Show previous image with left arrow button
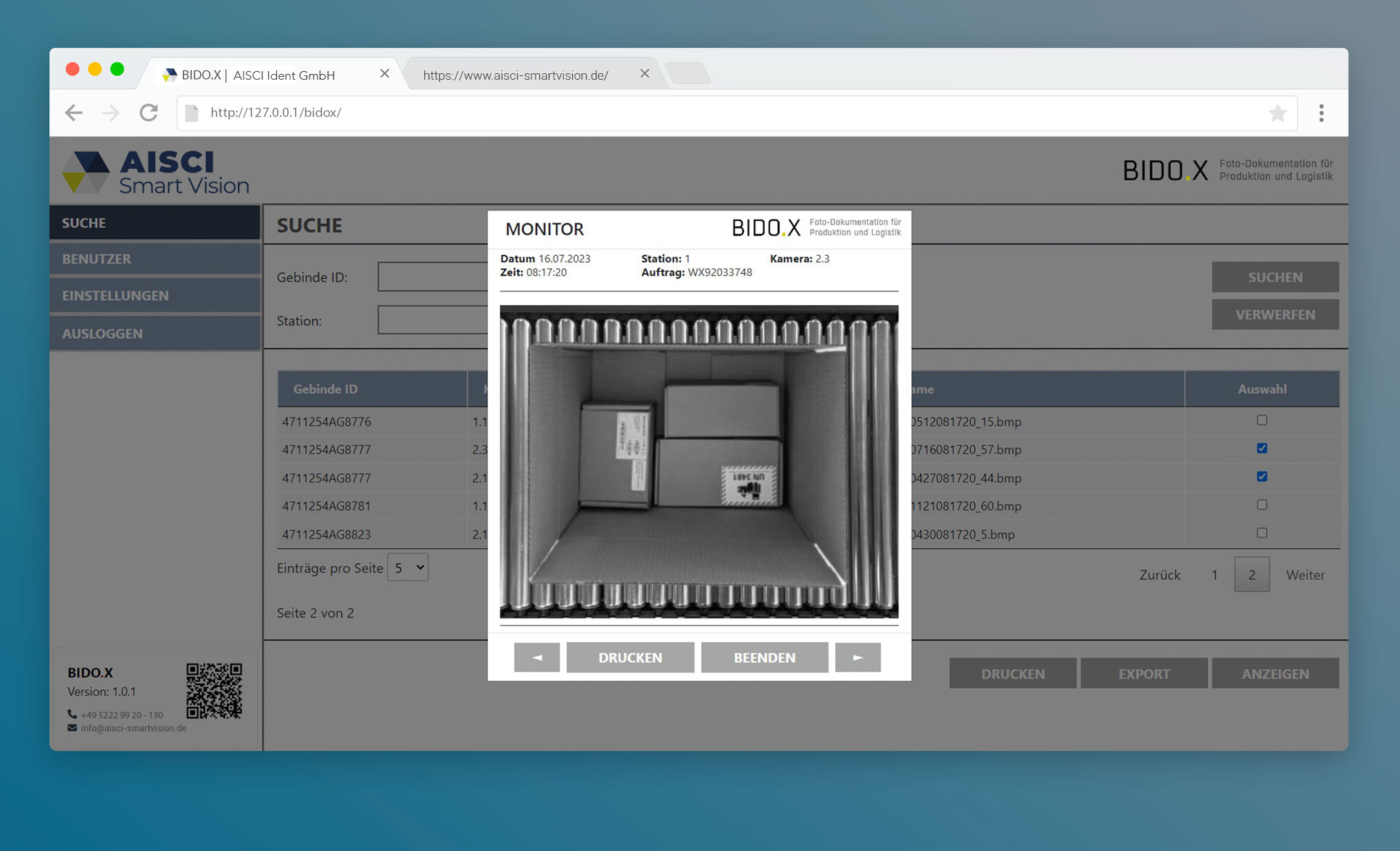The height and width of the screenshot is (851, 1400). tap(537, 657)
